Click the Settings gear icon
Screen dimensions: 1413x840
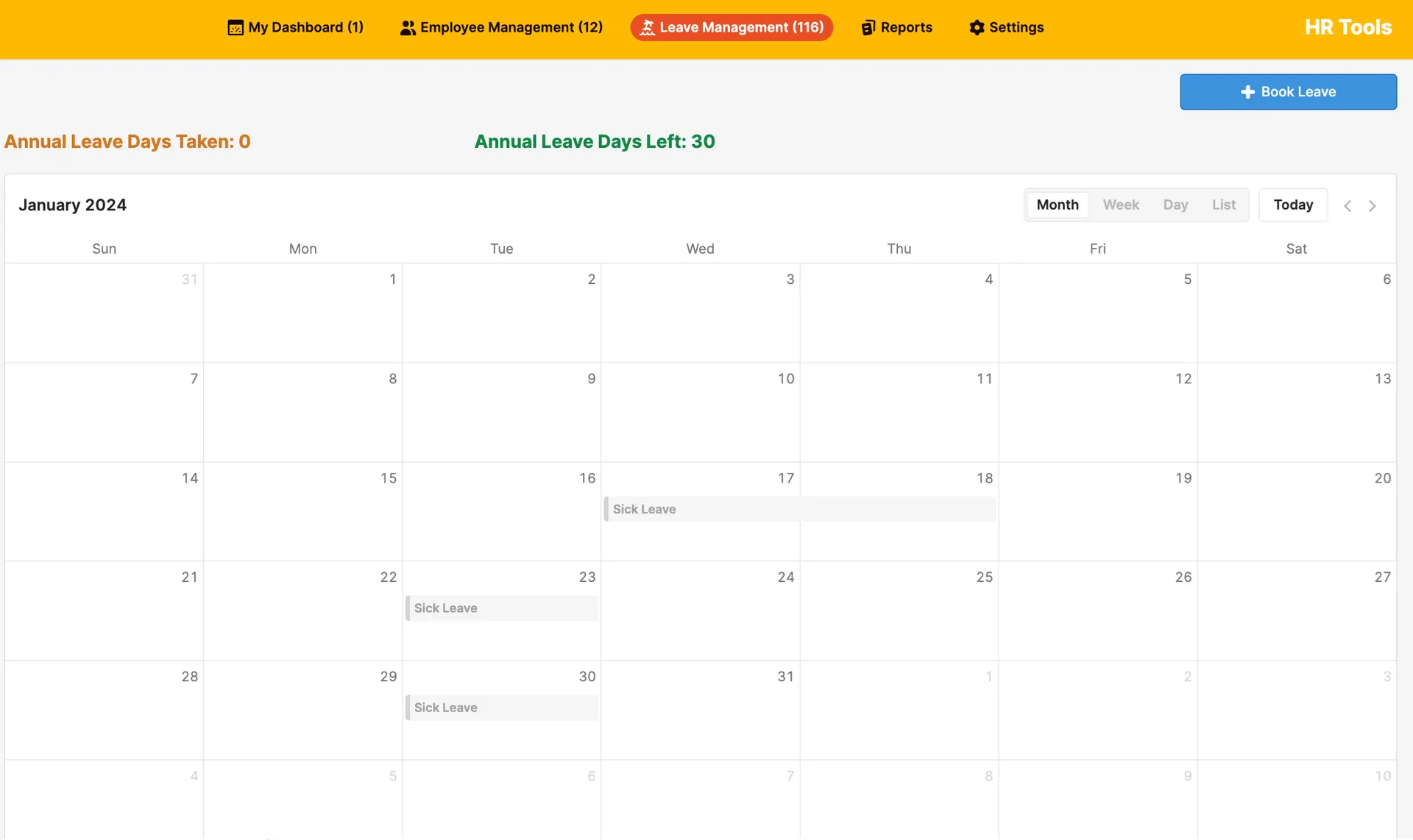coord(977,28)
